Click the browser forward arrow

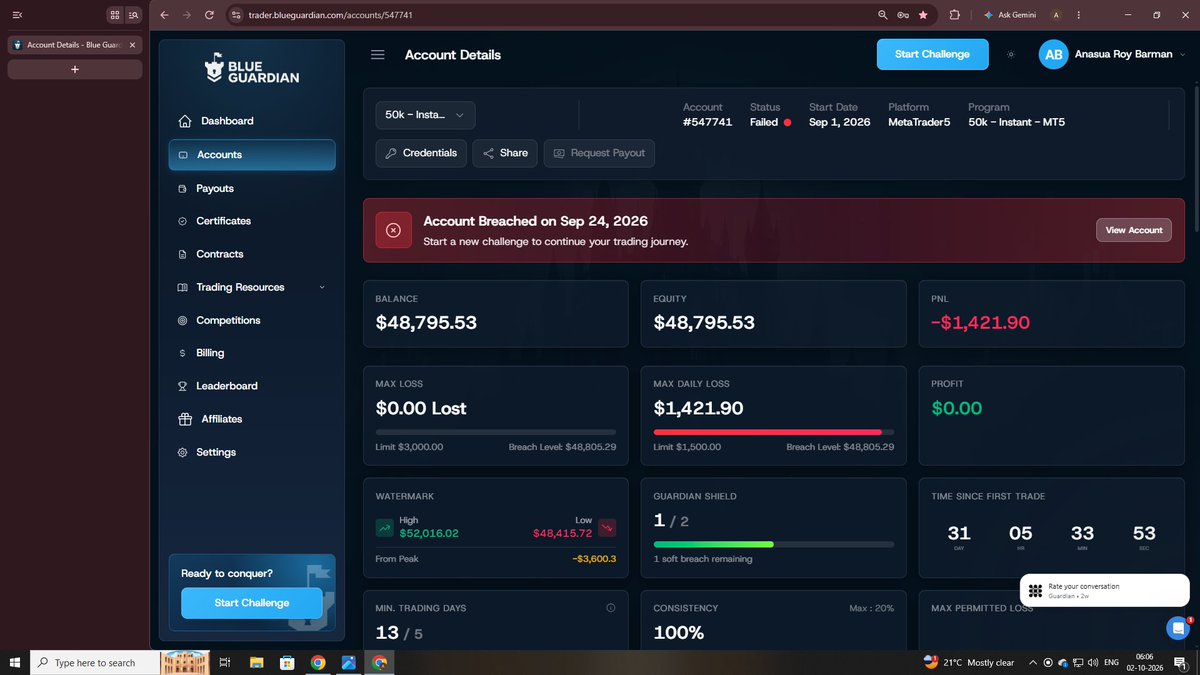point(187,16)
